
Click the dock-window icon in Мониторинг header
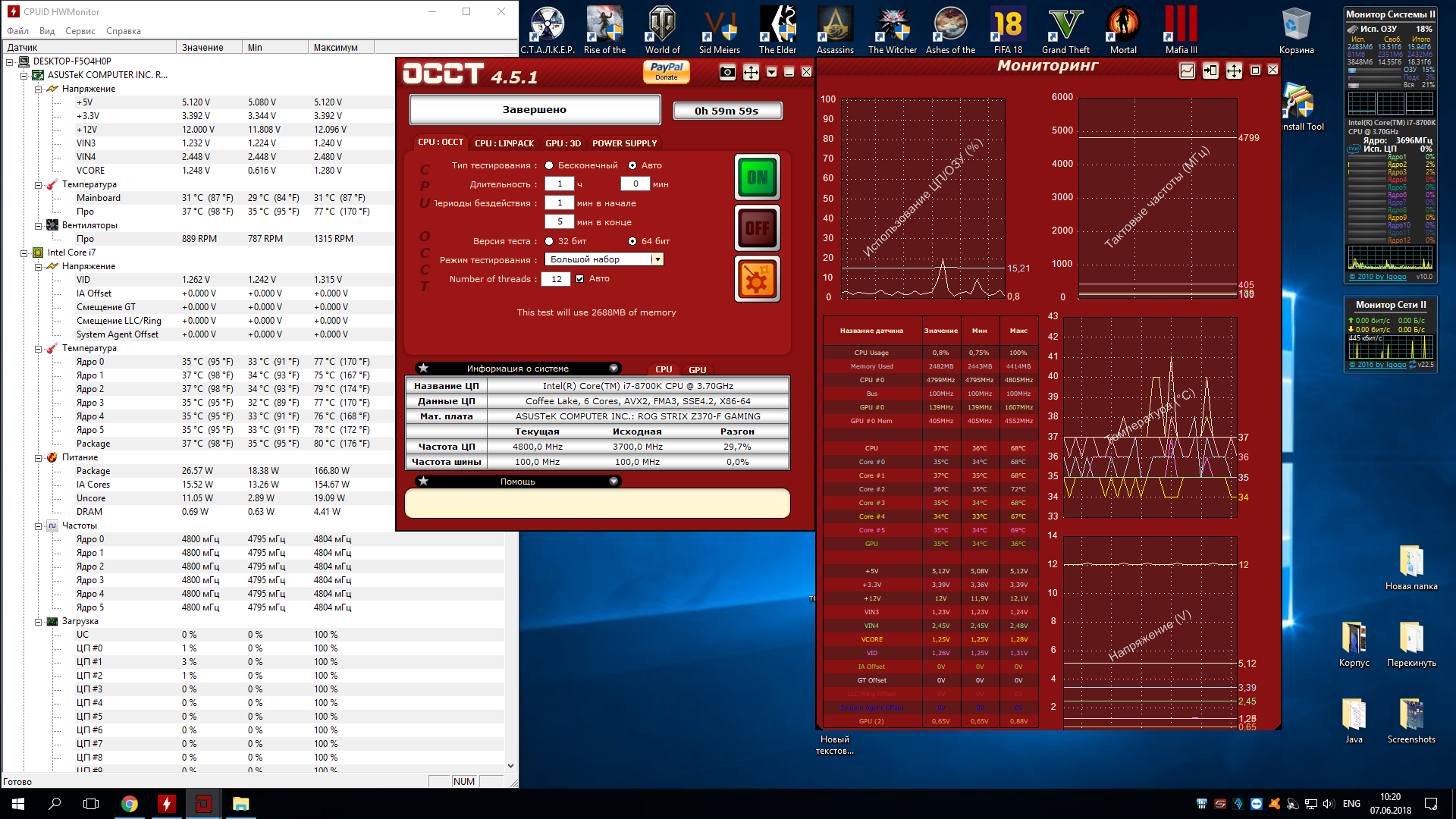point(1210,71)
